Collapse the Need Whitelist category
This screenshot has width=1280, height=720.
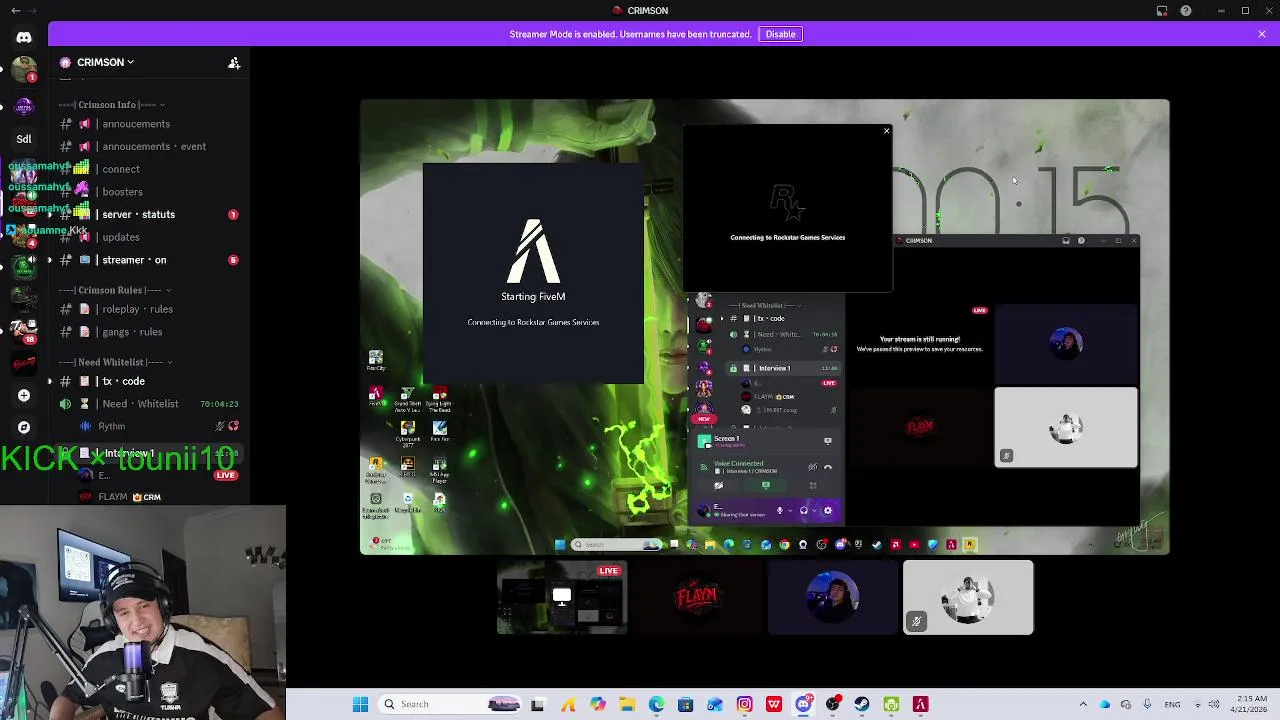[116, 362]
